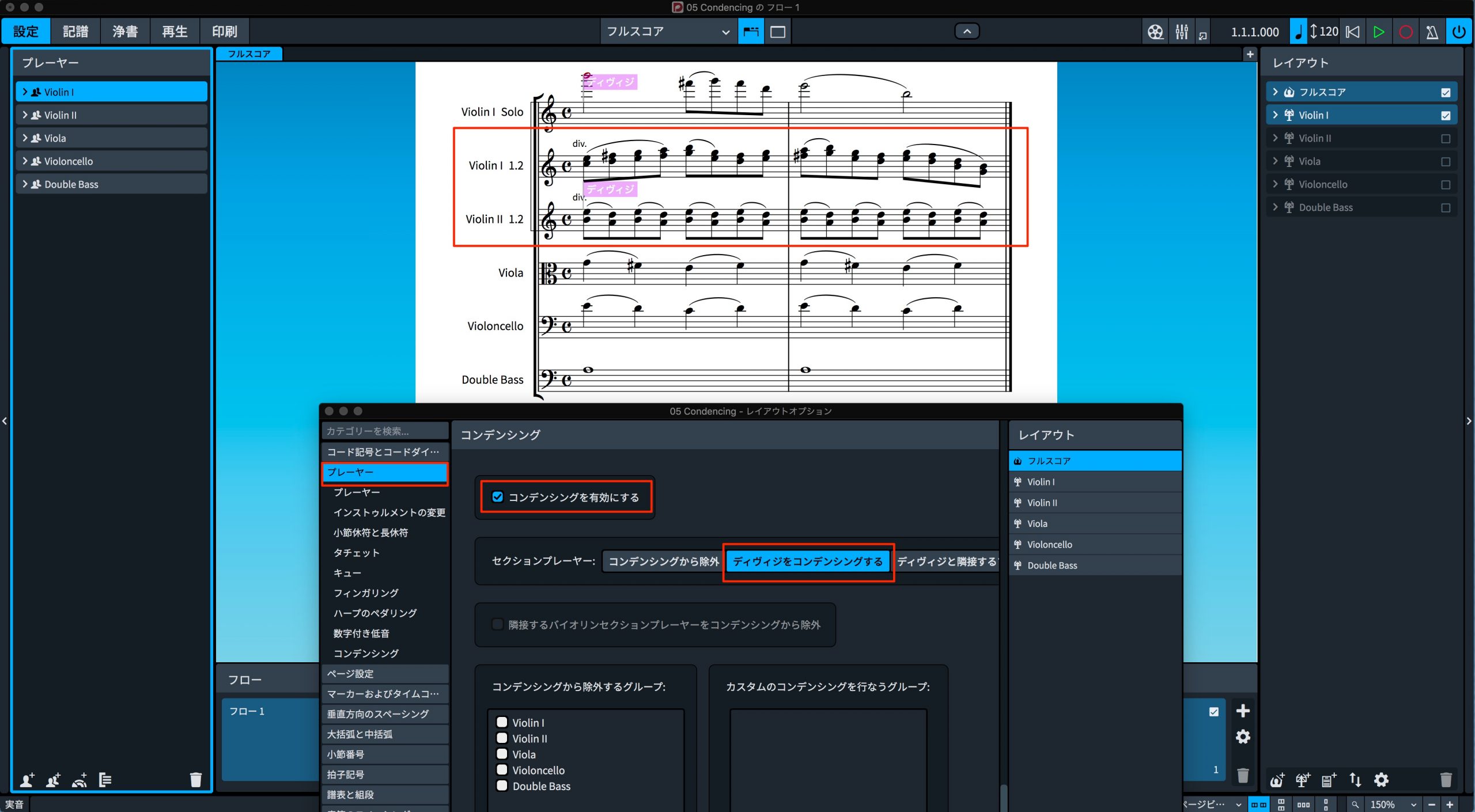Delete the selected layout with the trash icon
The width and height of the screenshot is (1475, 812).
(1446, 780)
